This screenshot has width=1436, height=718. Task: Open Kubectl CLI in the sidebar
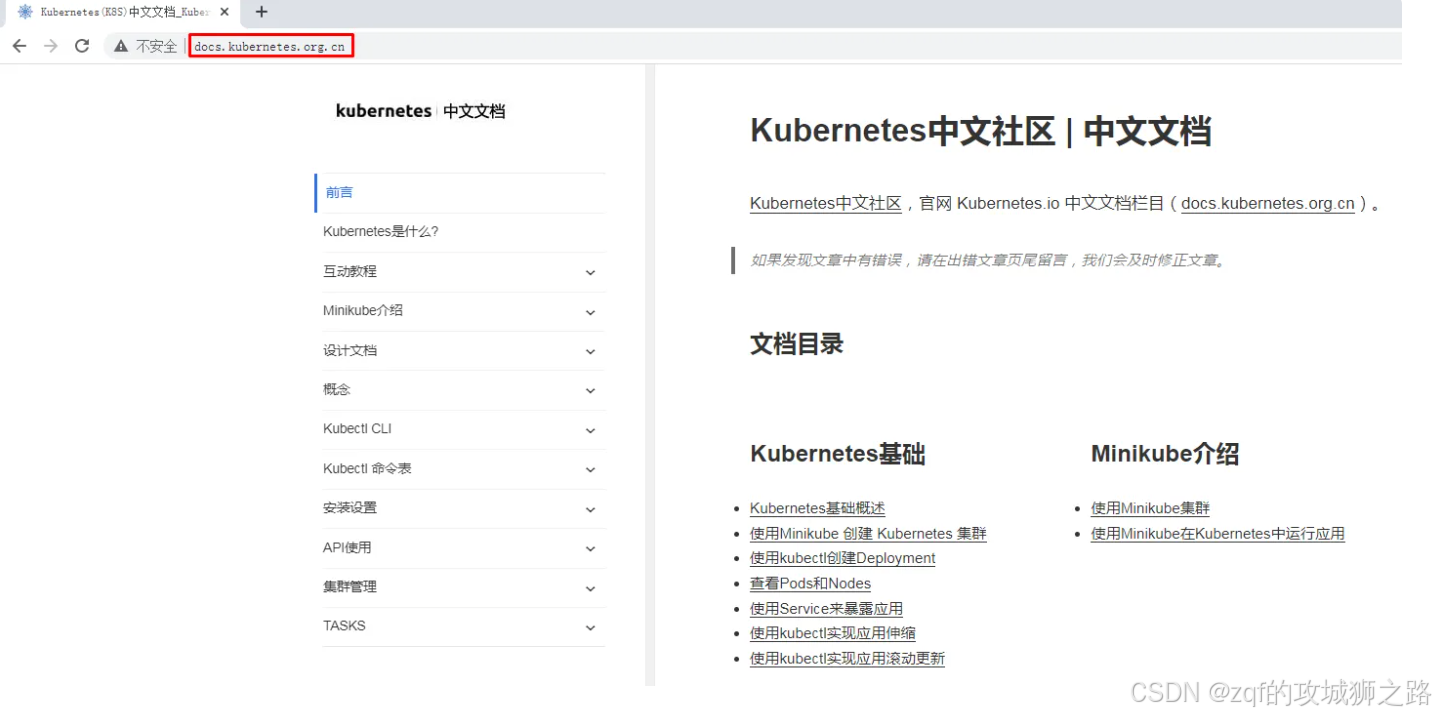pos(357,428)
